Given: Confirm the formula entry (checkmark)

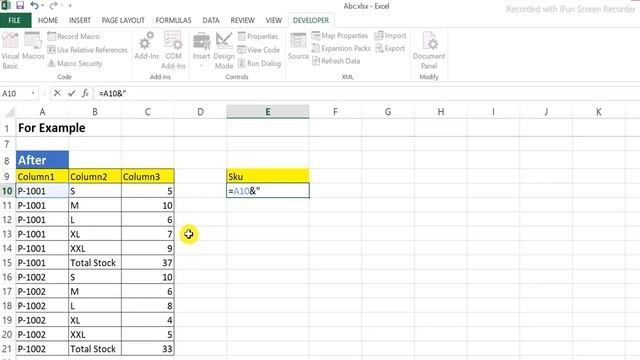Looking at the screenshot, I should pos(71,93).
